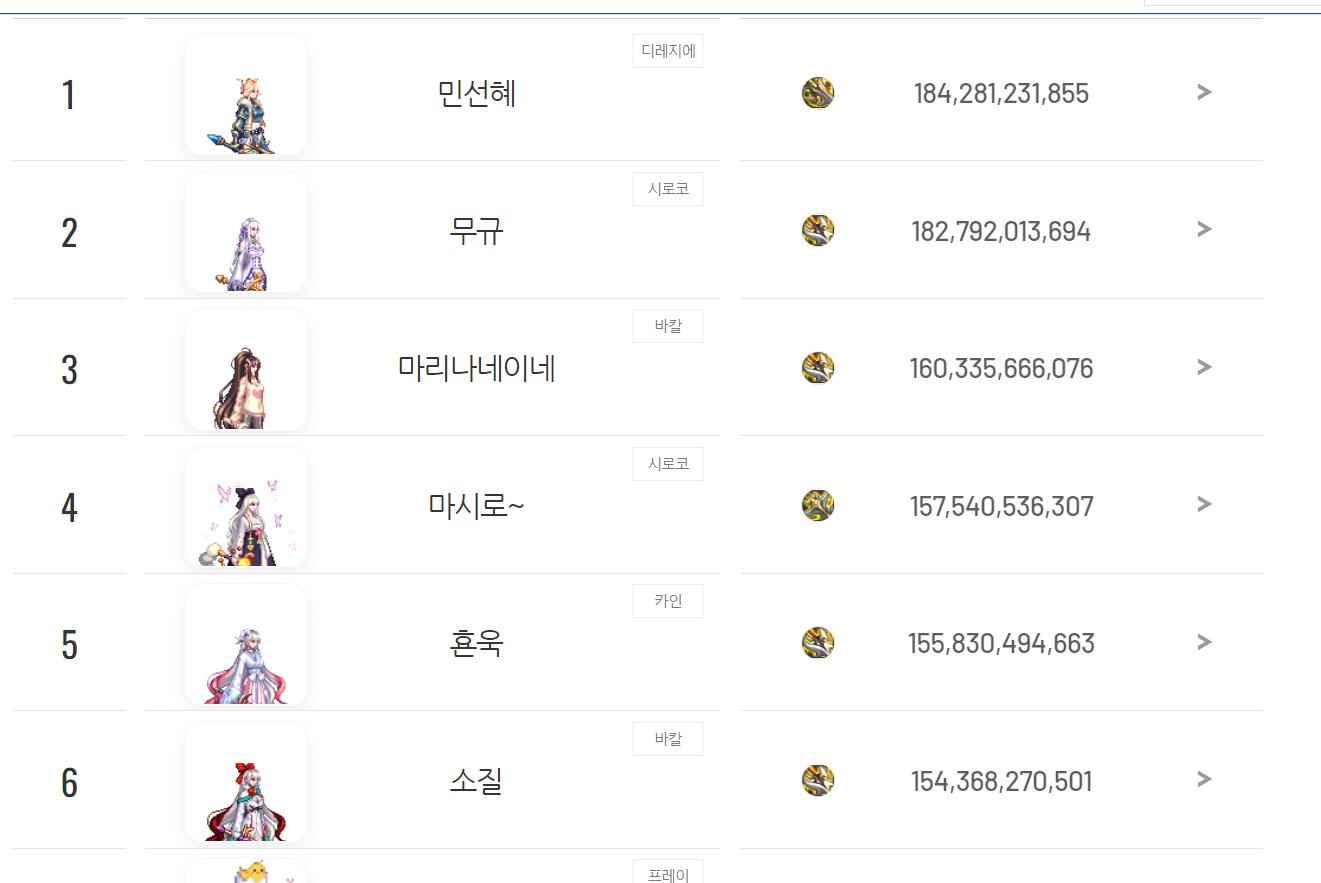Click the 디레지에 server tag

[668, 51]
